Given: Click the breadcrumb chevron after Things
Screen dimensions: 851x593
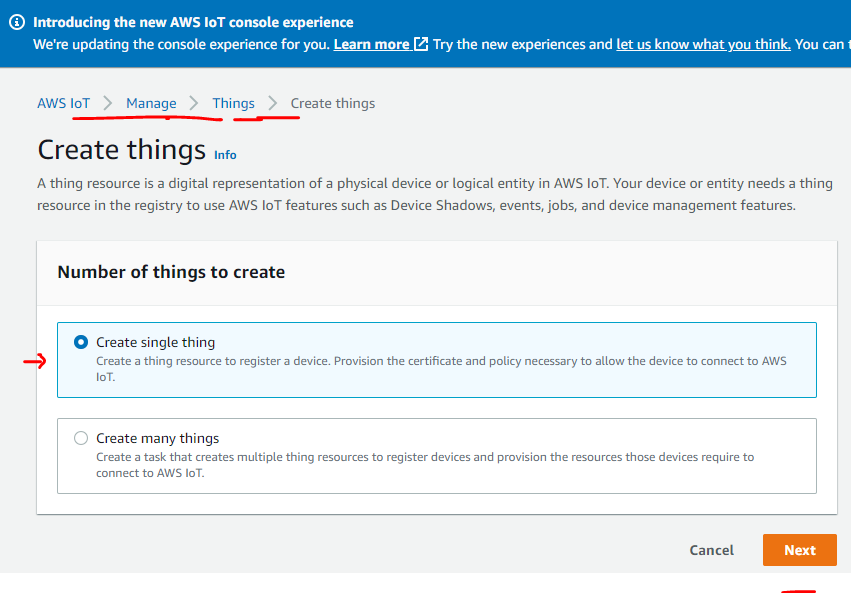Looking at the screenshot, I should 272,103.
